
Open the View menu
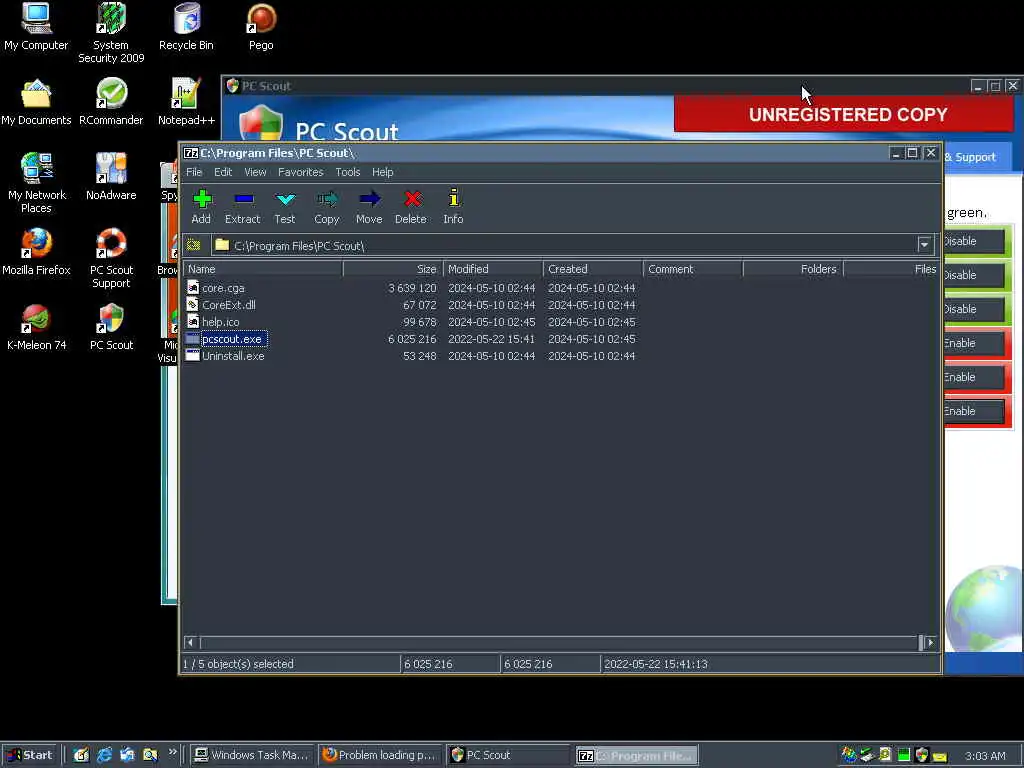(255, 172)
